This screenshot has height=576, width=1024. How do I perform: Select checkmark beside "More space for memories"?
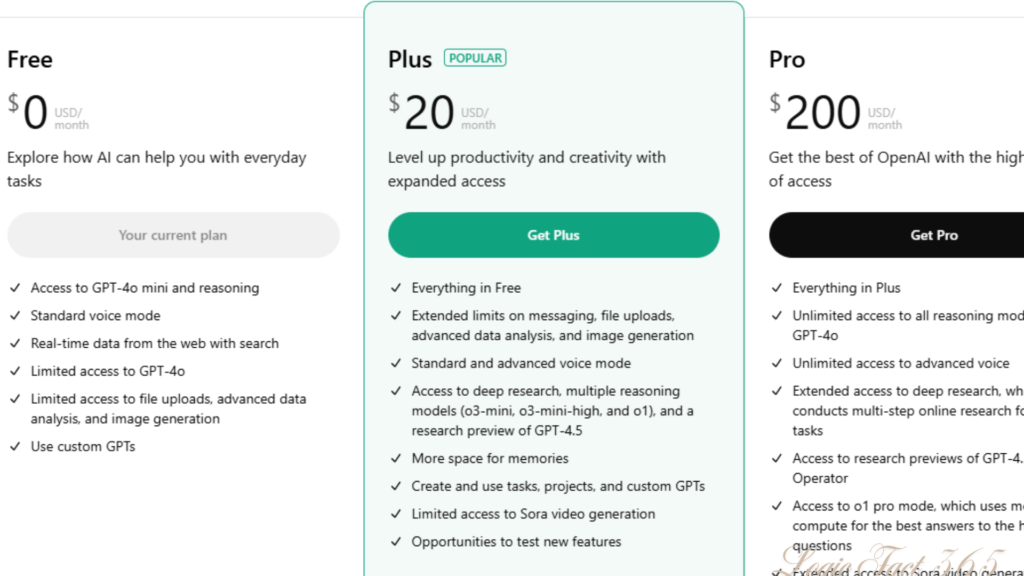396,459
